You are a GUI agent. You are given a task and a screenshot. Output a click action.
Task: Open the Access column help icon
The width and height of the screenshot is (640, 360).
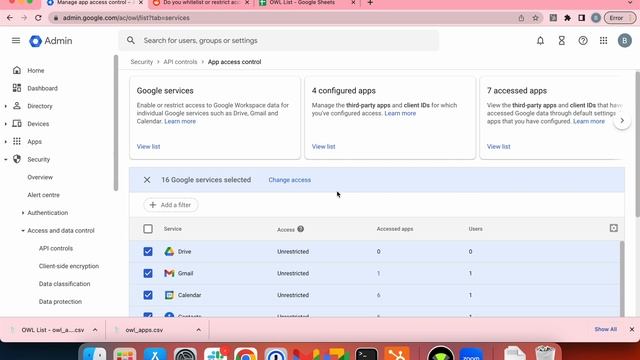pyautogui.click(x=300, y=229)
